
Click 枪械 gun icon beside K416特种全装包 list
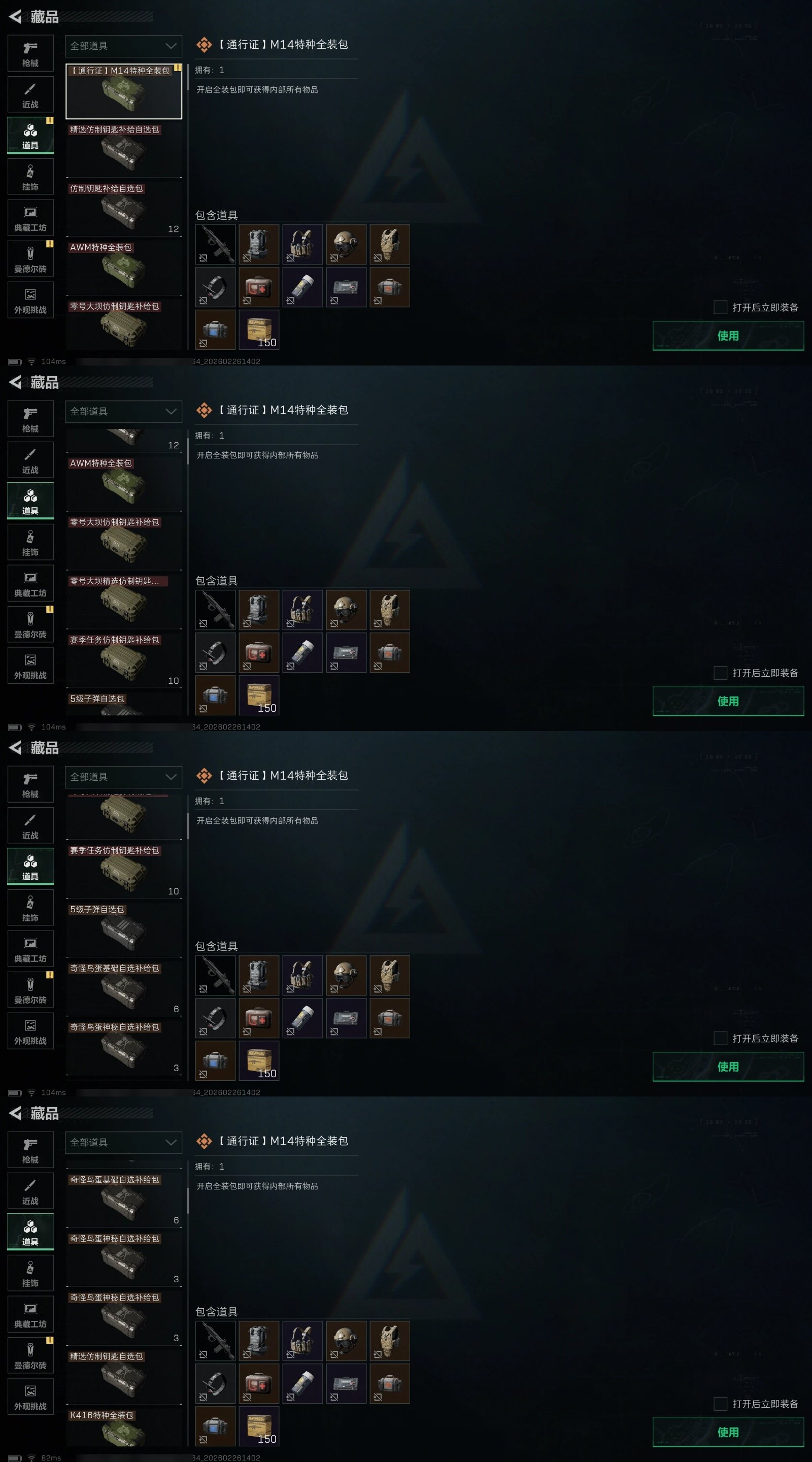(30, 1150)
